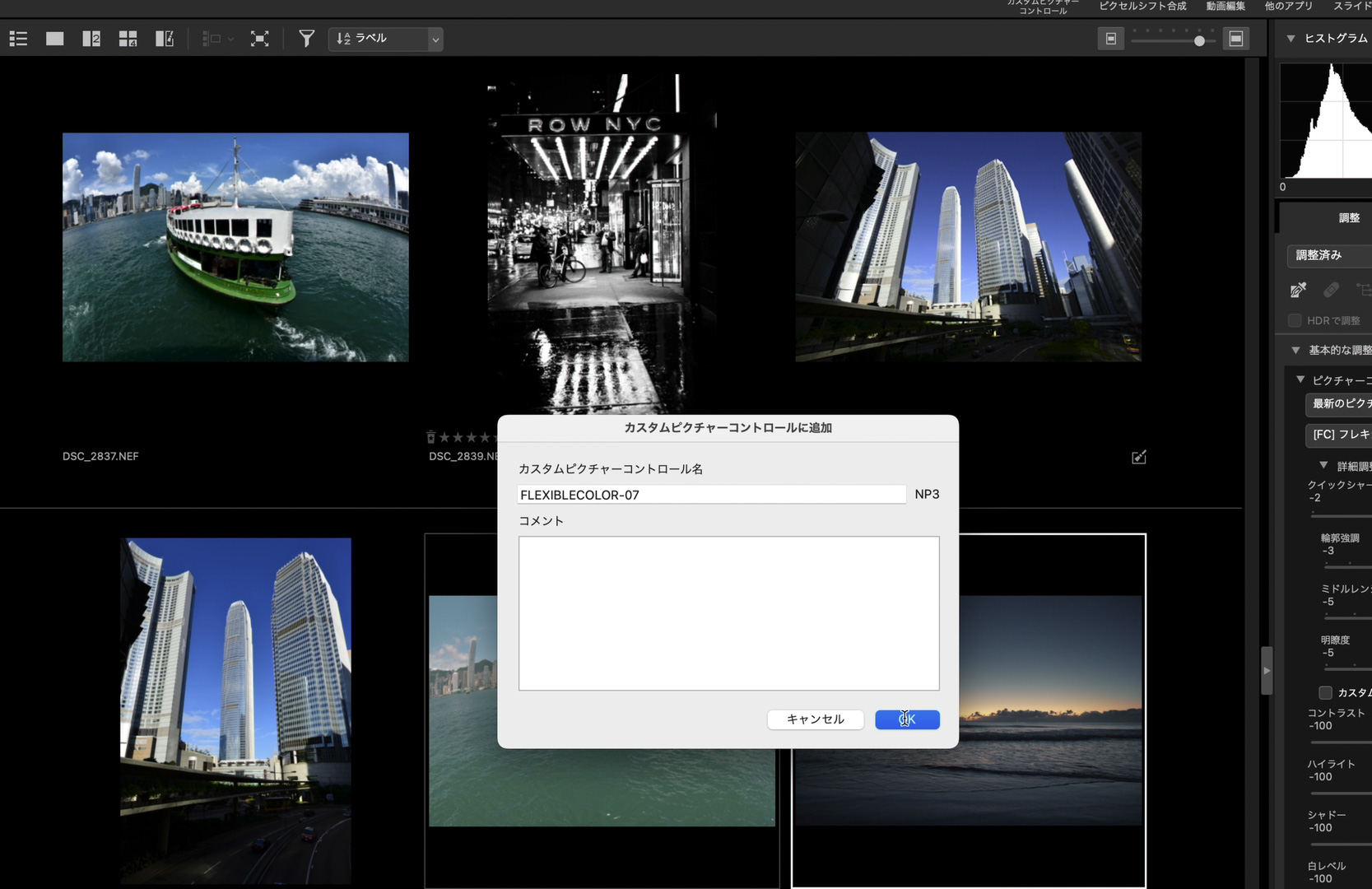This screenshot has width=1372, height=889.
Task: Click the 輪郭強調 slider track
Action: pos(1347,566)
